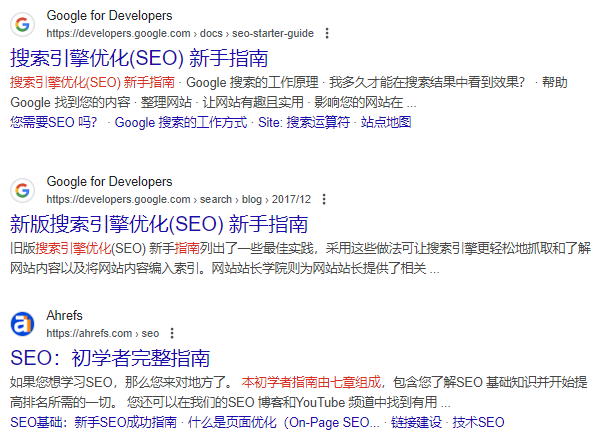Follow the sitelink 技术SEO
The width and height of the screenshot is (609, 441).
click(x=478, y=422)
